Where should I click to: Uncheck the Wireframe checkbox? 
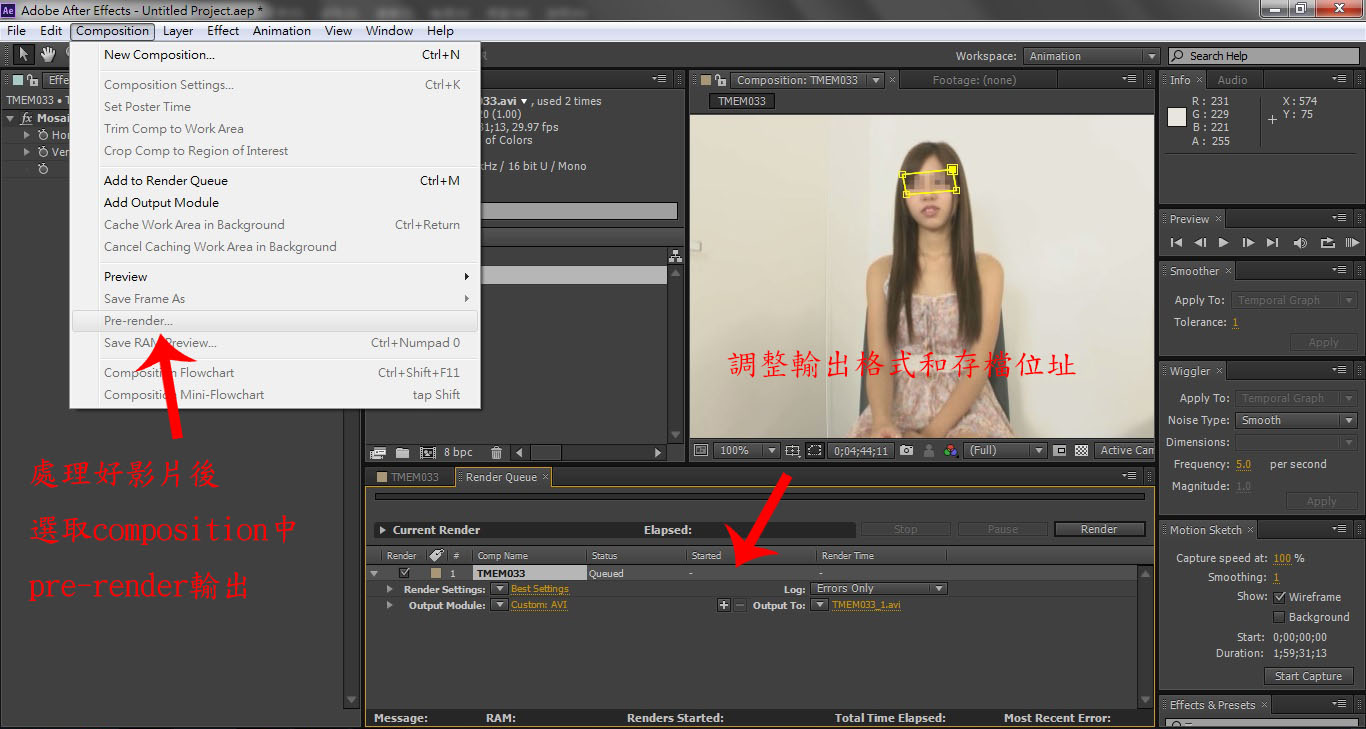tap(1280, 597)
